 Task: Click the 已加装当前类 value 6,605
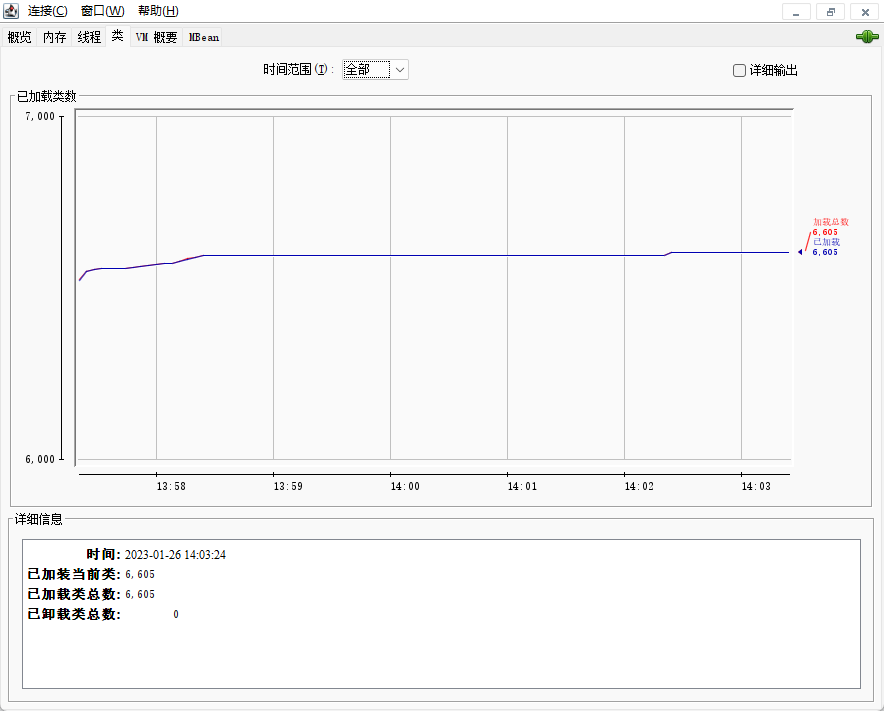140,575
